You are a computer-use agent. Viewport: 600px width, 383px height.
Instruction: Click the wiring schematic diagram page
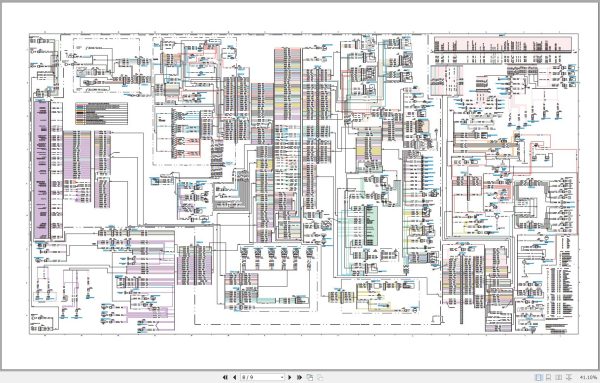click(x=300, y=186)
